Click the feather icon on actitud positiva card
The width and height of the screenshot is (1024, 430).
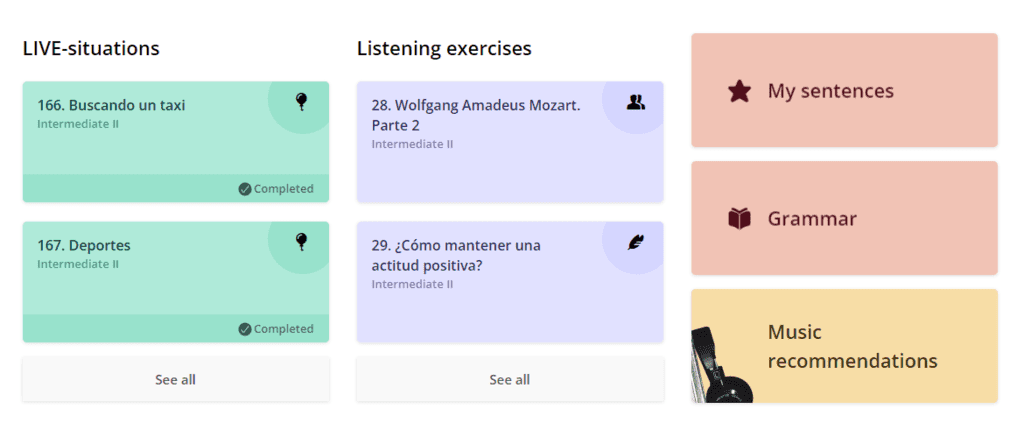636,241
